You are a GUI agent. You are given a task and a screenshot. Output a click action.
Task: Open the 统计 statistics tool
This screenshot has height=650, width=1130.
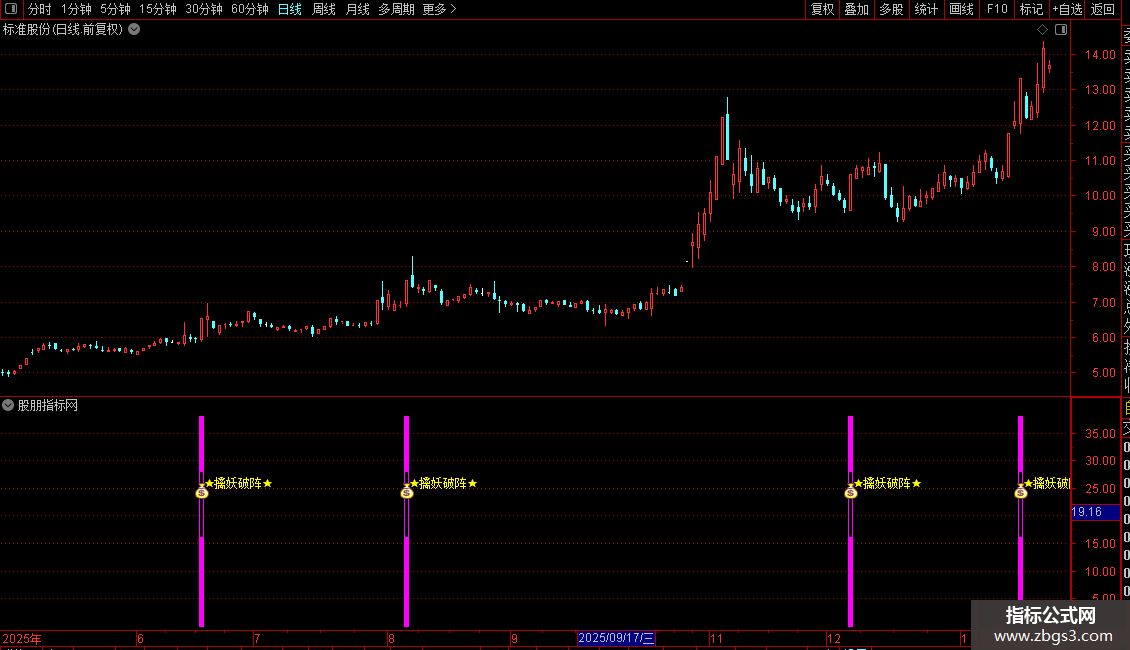(926, 9)
